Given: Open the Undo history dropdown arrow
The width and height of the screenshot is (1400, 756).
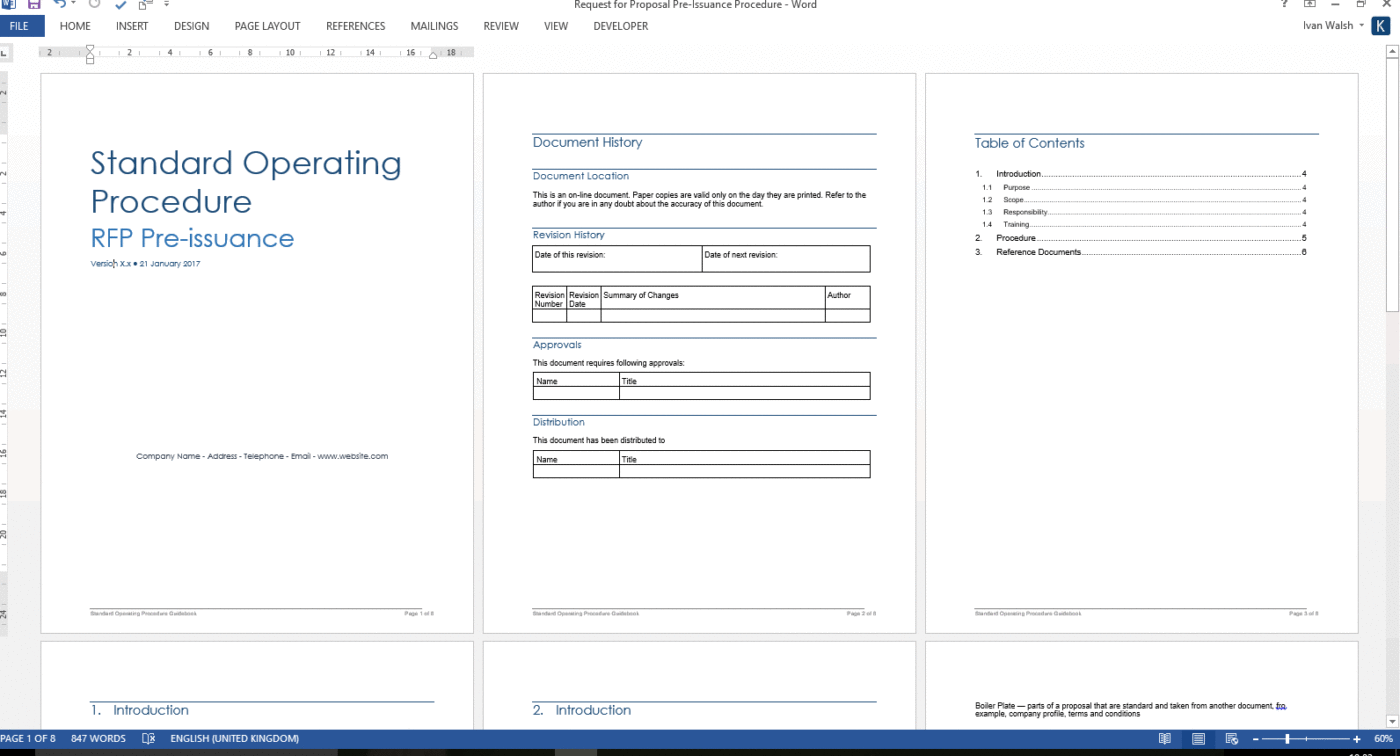Looking at the screenshot, I should point(73,5).
